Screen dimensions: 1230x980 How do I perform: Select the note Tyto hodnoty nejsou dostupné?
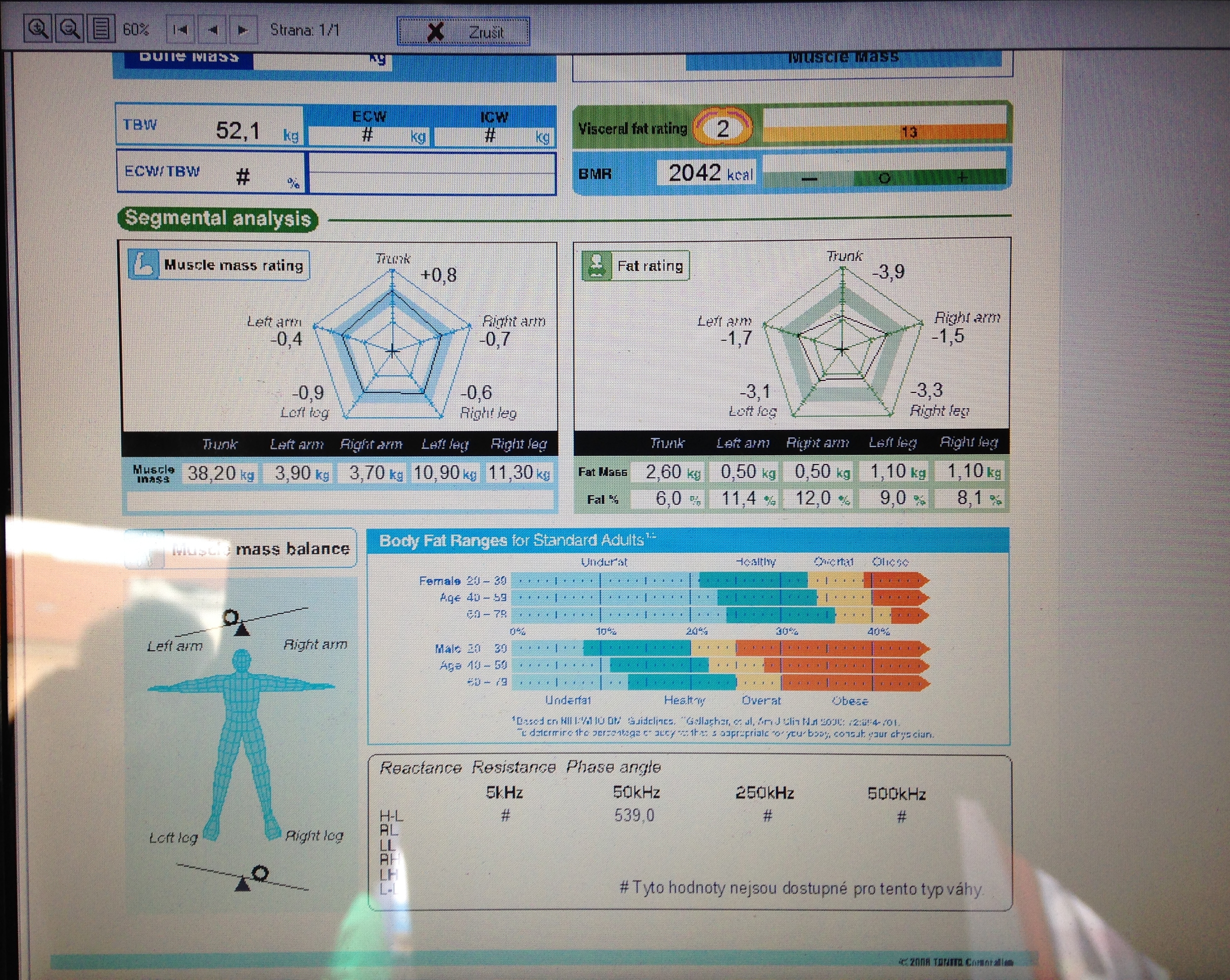click(x=801, y=888)
